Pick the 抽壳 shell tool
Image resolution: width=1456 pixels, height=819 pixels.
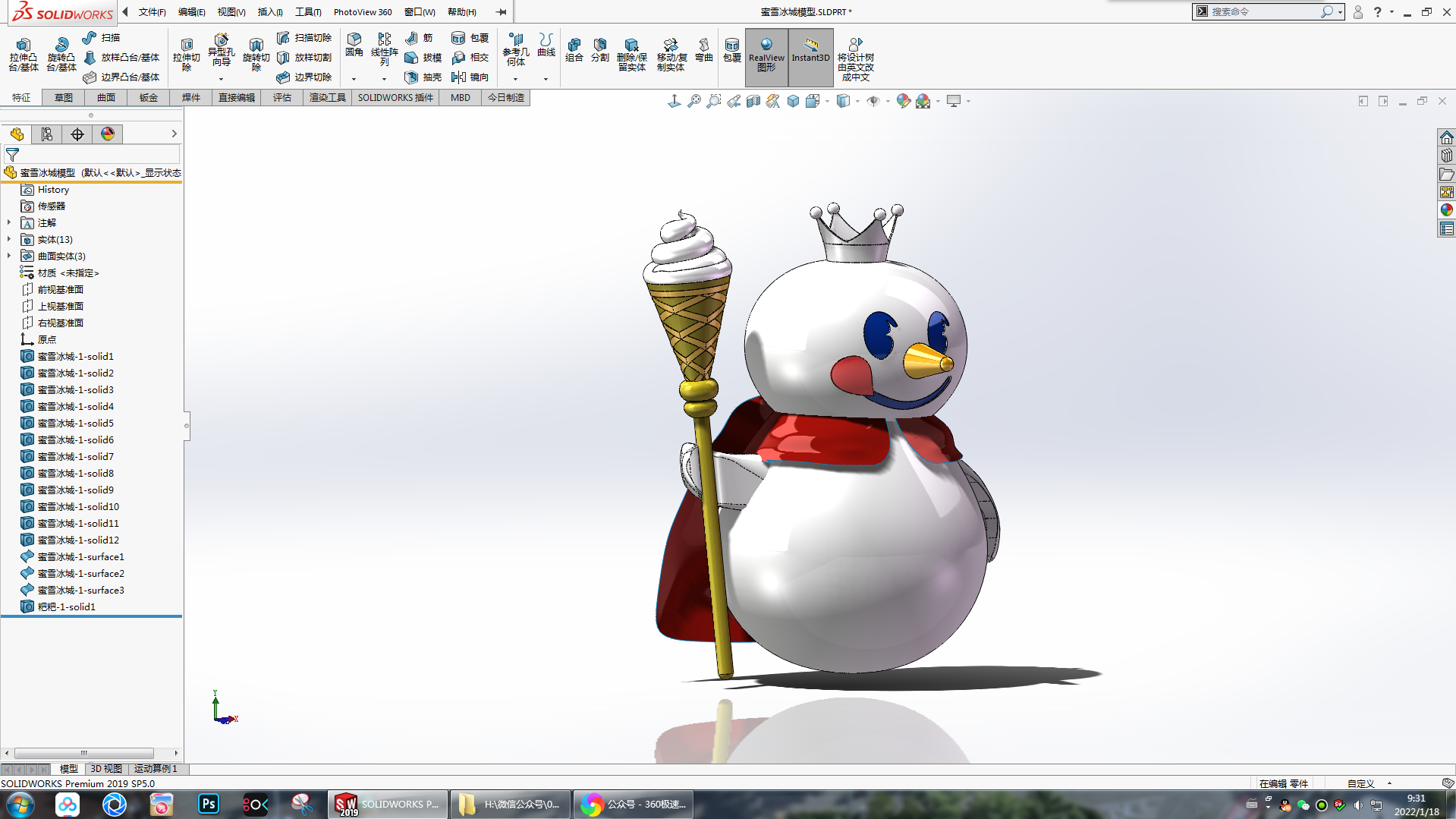[423, 77]
